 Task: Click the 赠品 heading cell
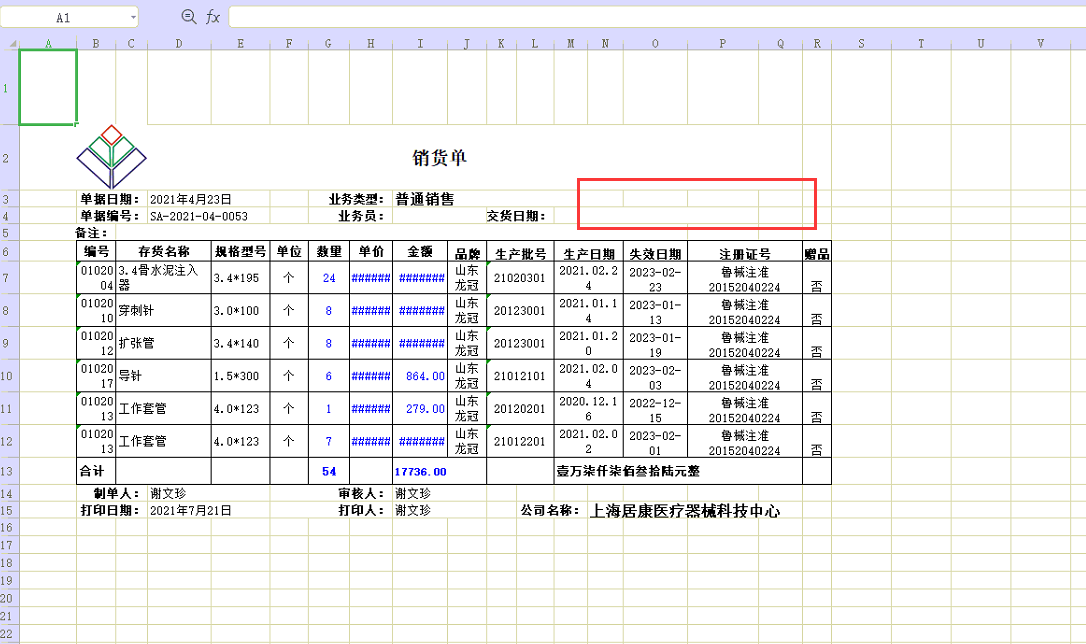tap(817, 253)
